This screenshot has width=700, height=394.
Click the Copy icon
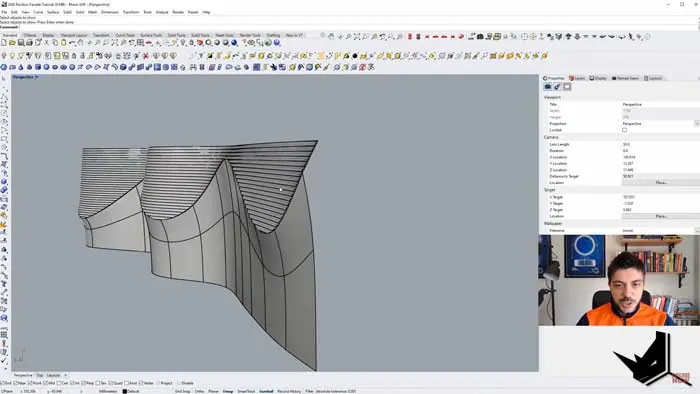coord(55,43)
